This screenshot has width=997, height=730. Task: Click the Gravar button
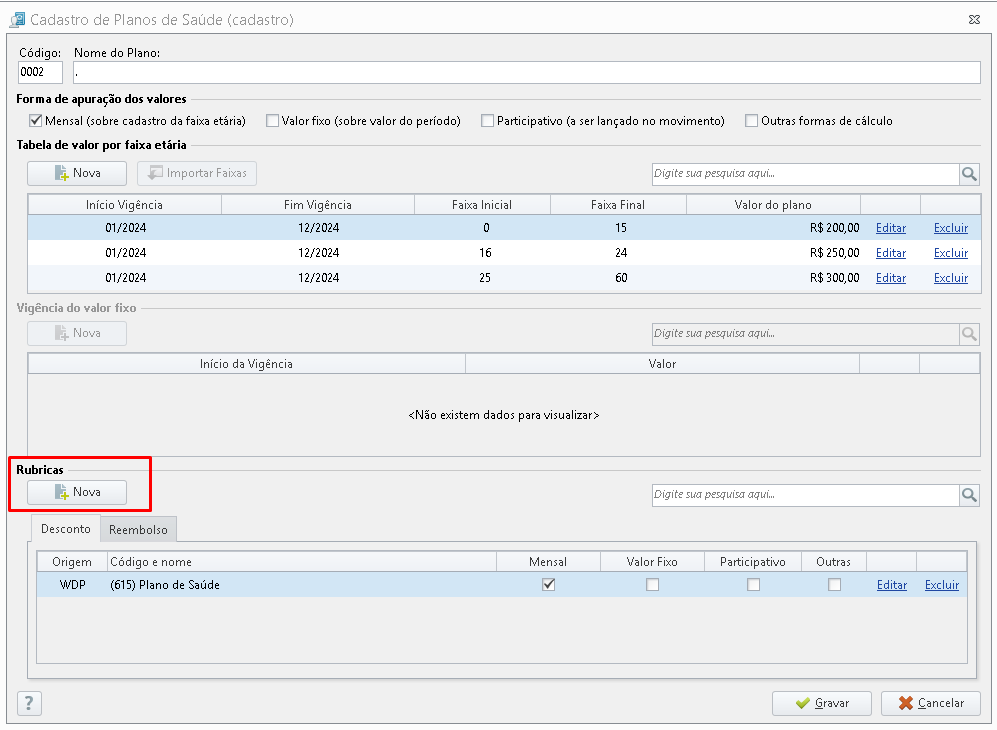[x=822, y=703]
